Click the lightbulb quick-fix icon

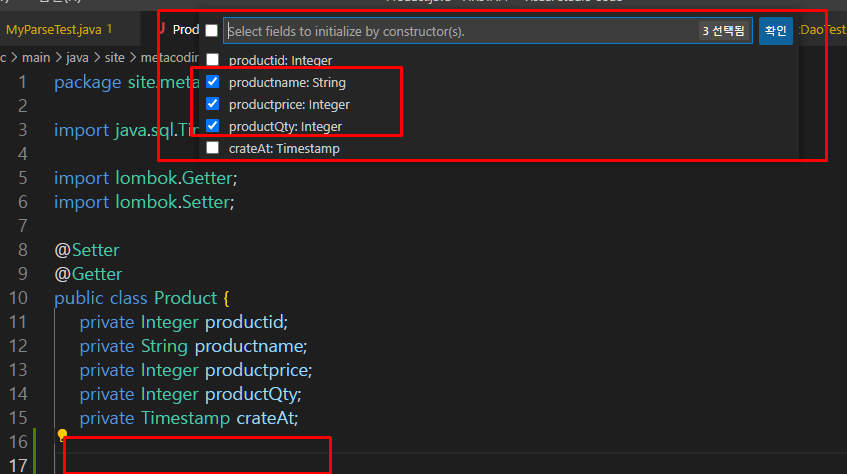pyautogui.click(x=62, y=435)
